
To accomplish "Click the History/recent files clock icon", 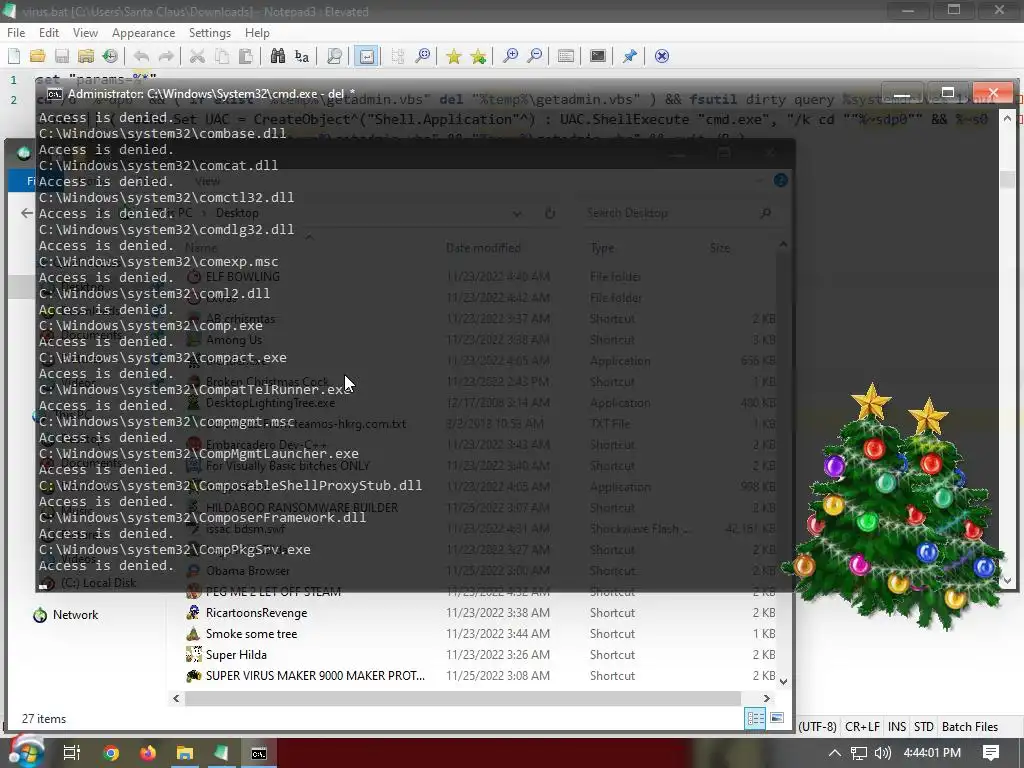I will tap(110, 56).
